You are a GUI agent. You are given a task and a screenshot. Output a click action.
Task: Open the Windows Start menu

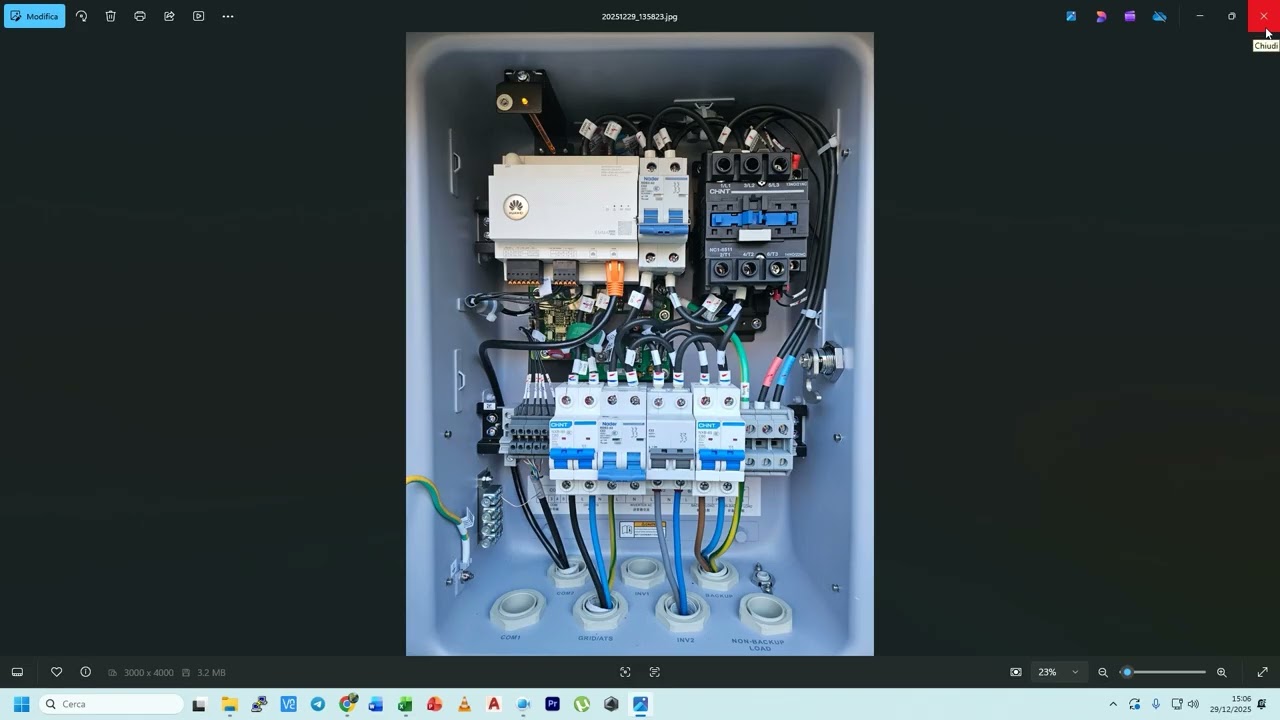(x=21, y=704)
